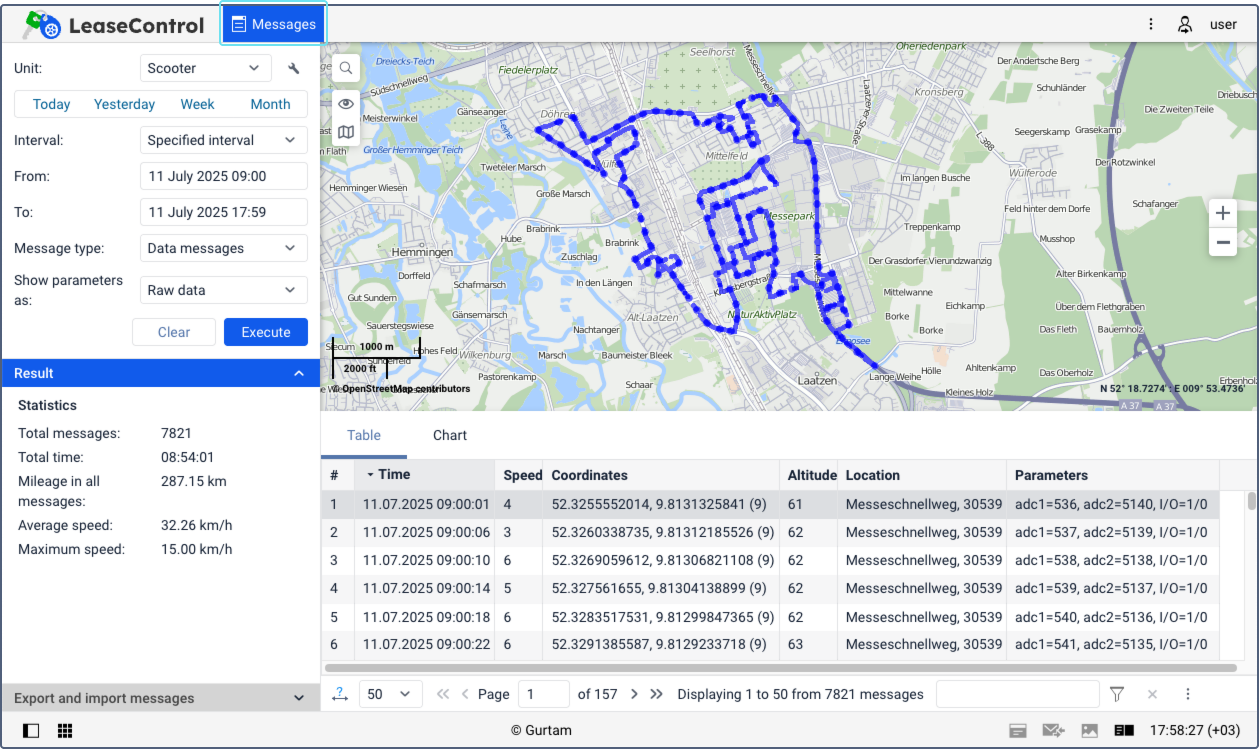
Task: Select message row 11.07.2025 09:00:10
Action: click(x=770, y=560)
